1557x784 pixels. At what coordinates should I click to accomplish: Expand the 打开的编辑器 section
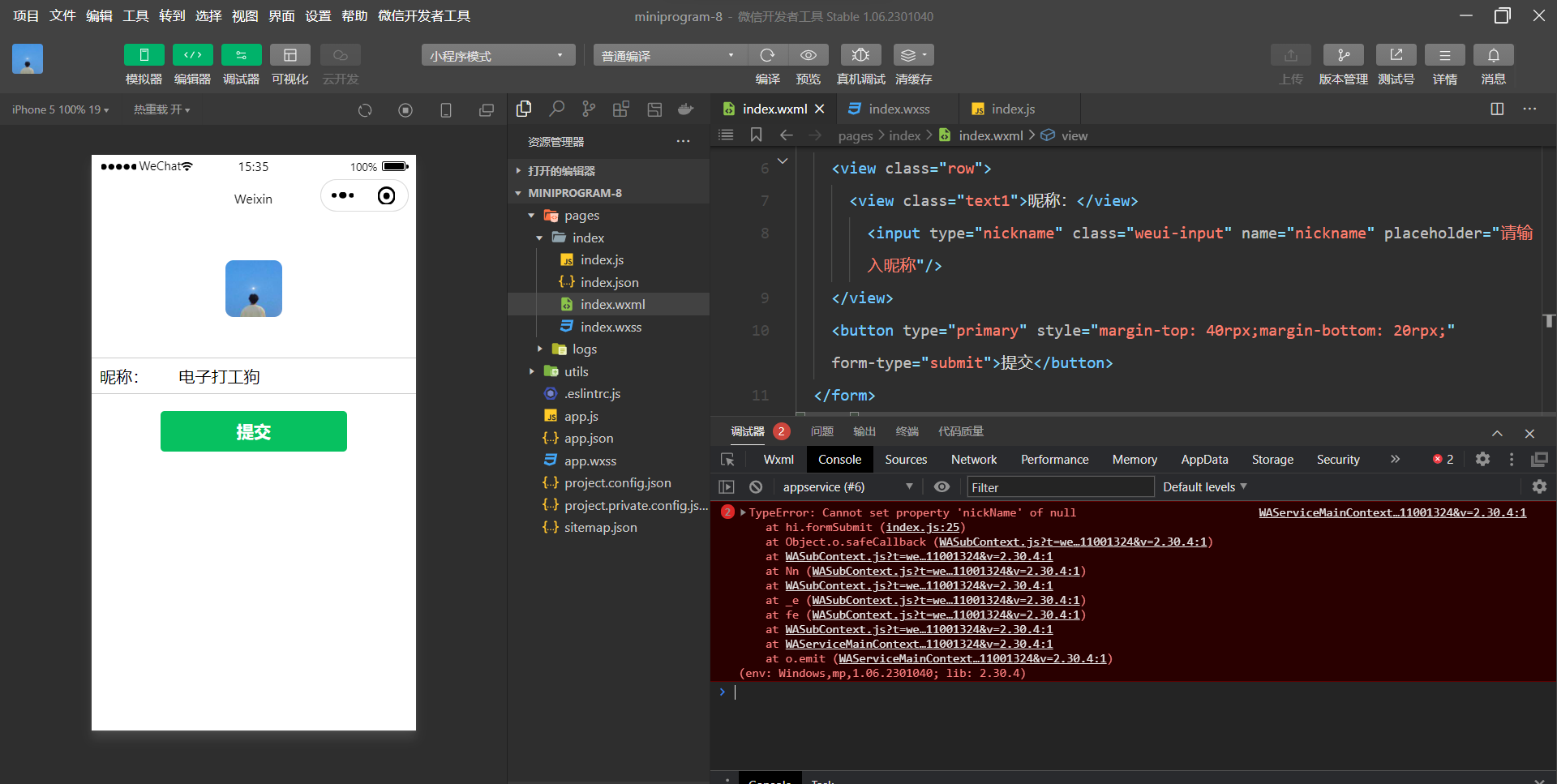click(608, 171)
